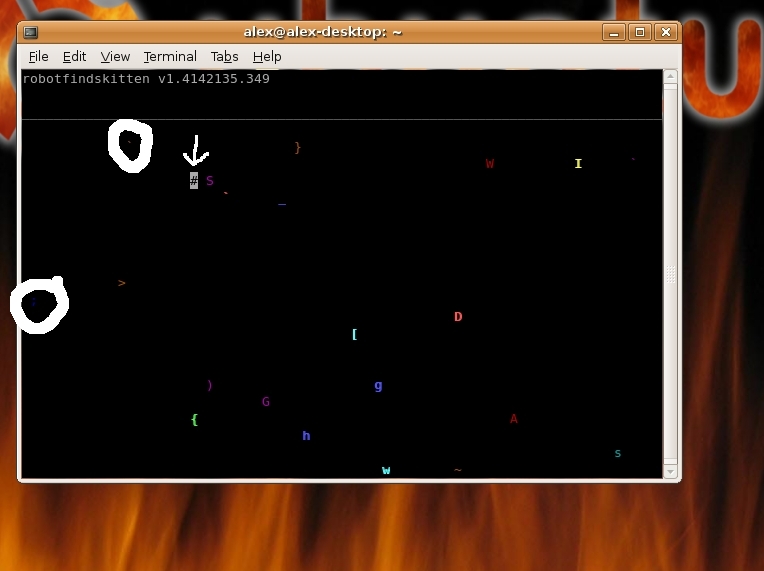Click the dark red W character
The width and height of the screenshot is (764, 571).
(490, 164)
